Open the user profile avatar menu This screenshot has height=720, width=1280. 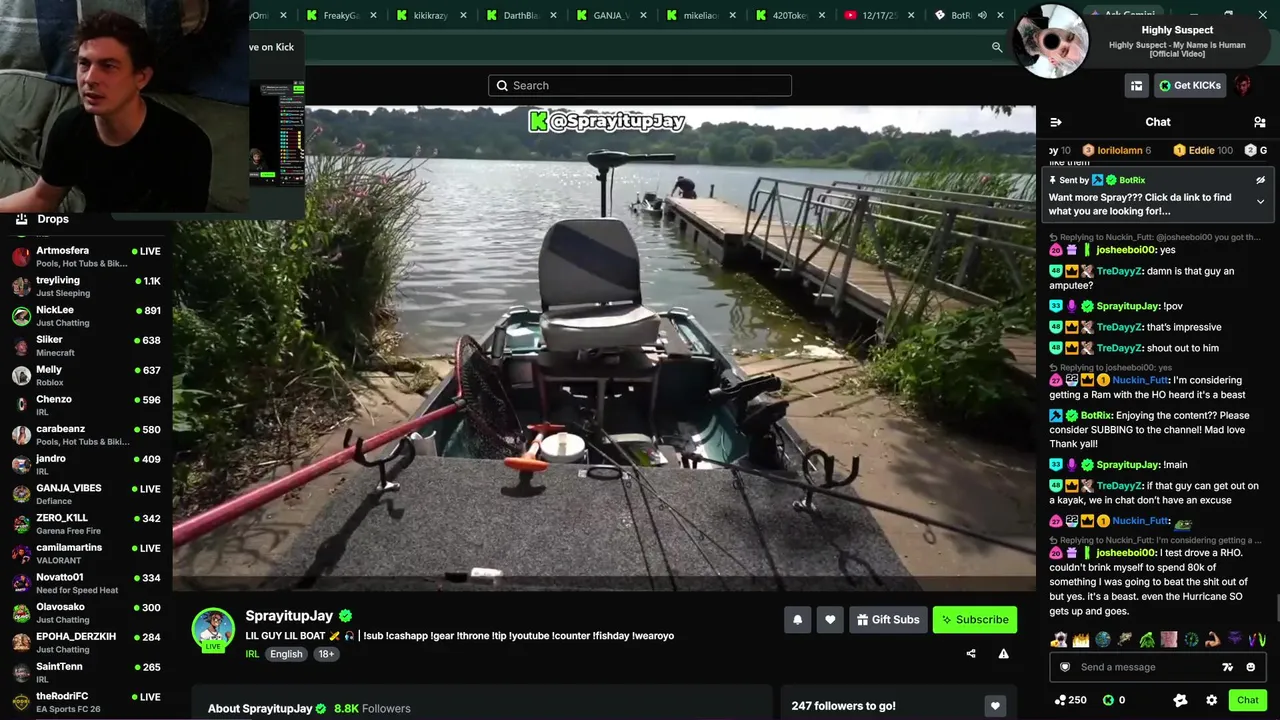pyautogui.click(x=1243, y=86)
